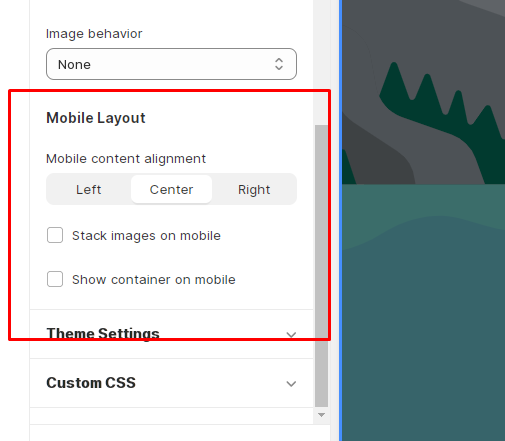The image size is (505, 441).
Task: Click the chevron icon beside Custom CSS
Action: 291,384
